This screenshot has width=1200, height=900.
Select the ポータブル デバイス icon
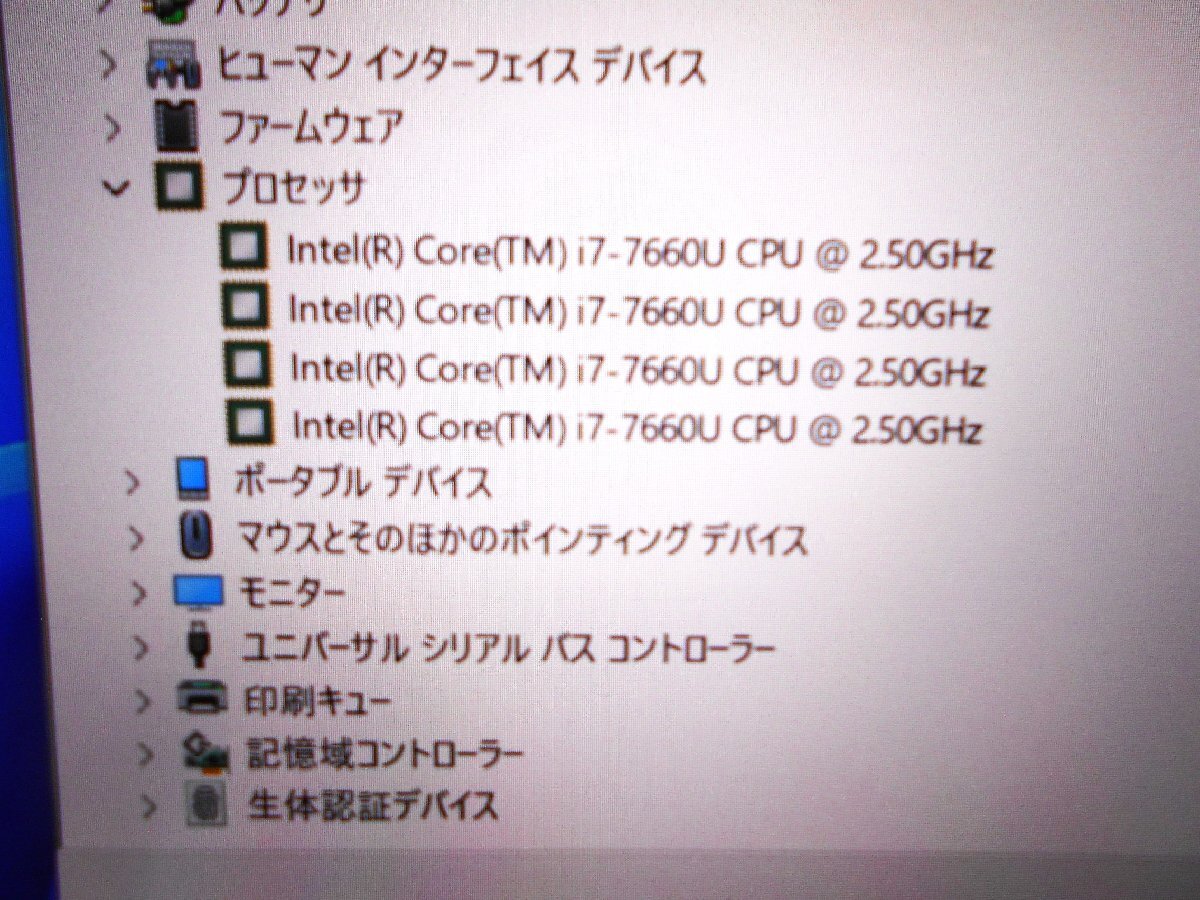pos(192,480)
